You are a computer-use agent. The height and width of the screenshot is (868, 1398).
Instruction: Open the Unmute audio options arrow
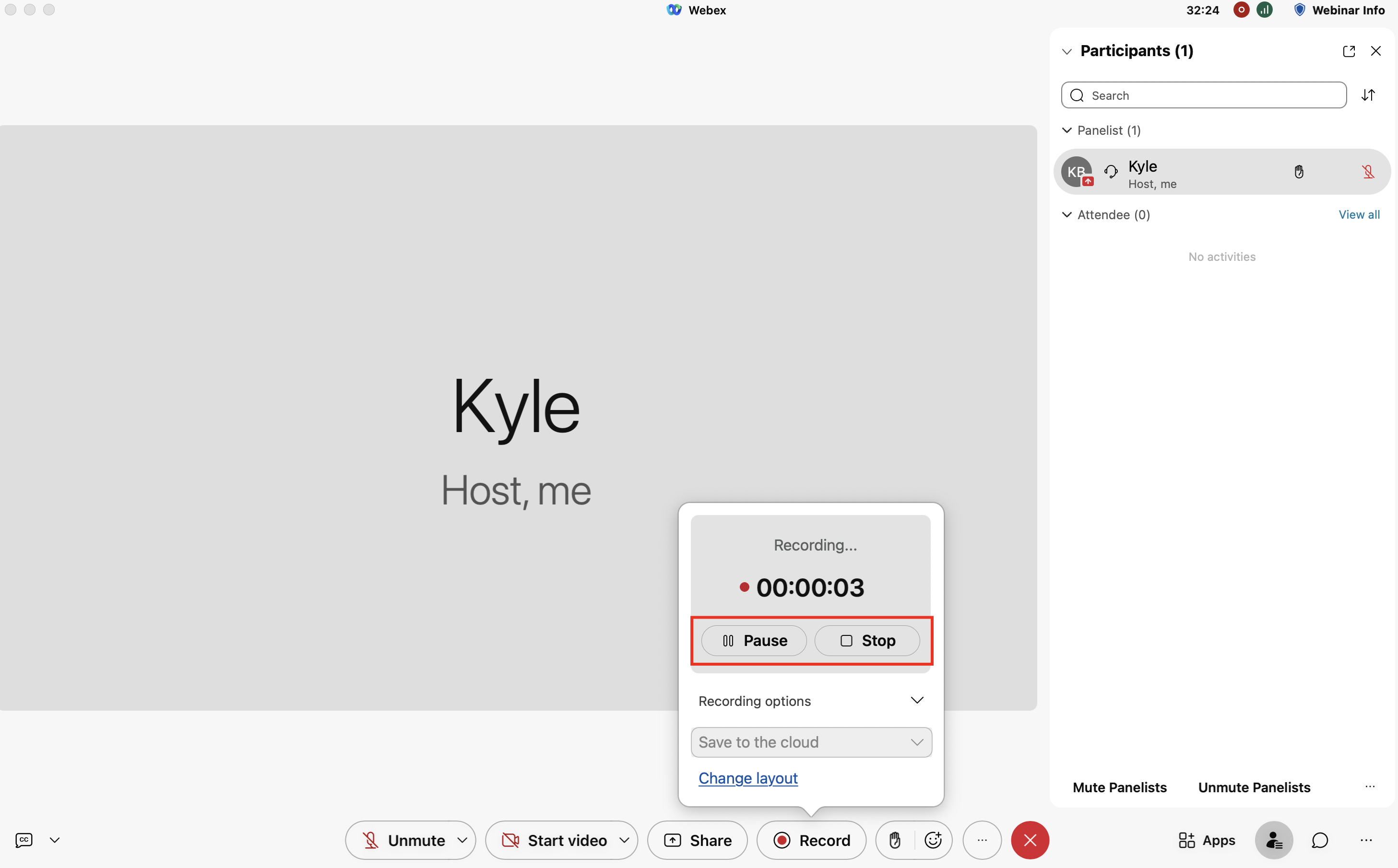(x=462, y=840)
